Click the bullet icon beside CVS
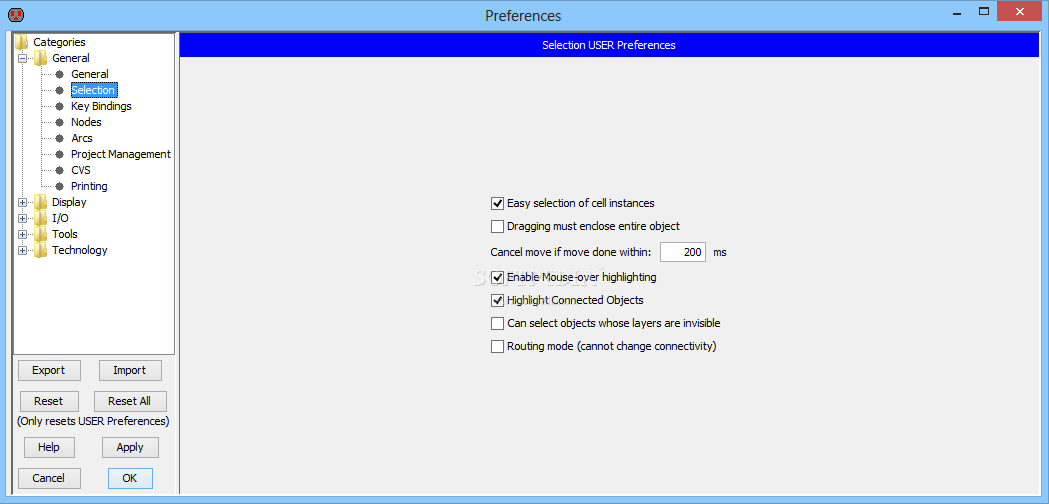 (x=60, y=171)
